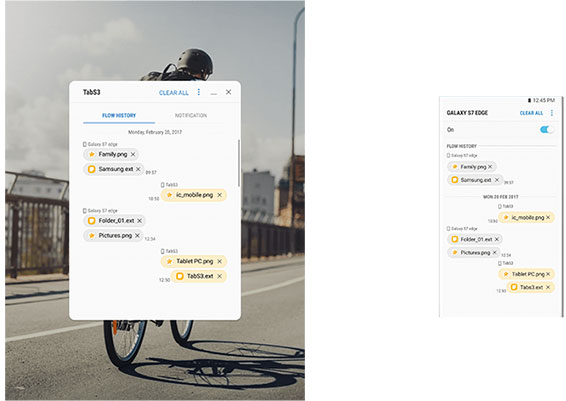566x401 pixels.
Task: Delete Pictures.png entry in TabS3 window
Action: tap(137, 235)
